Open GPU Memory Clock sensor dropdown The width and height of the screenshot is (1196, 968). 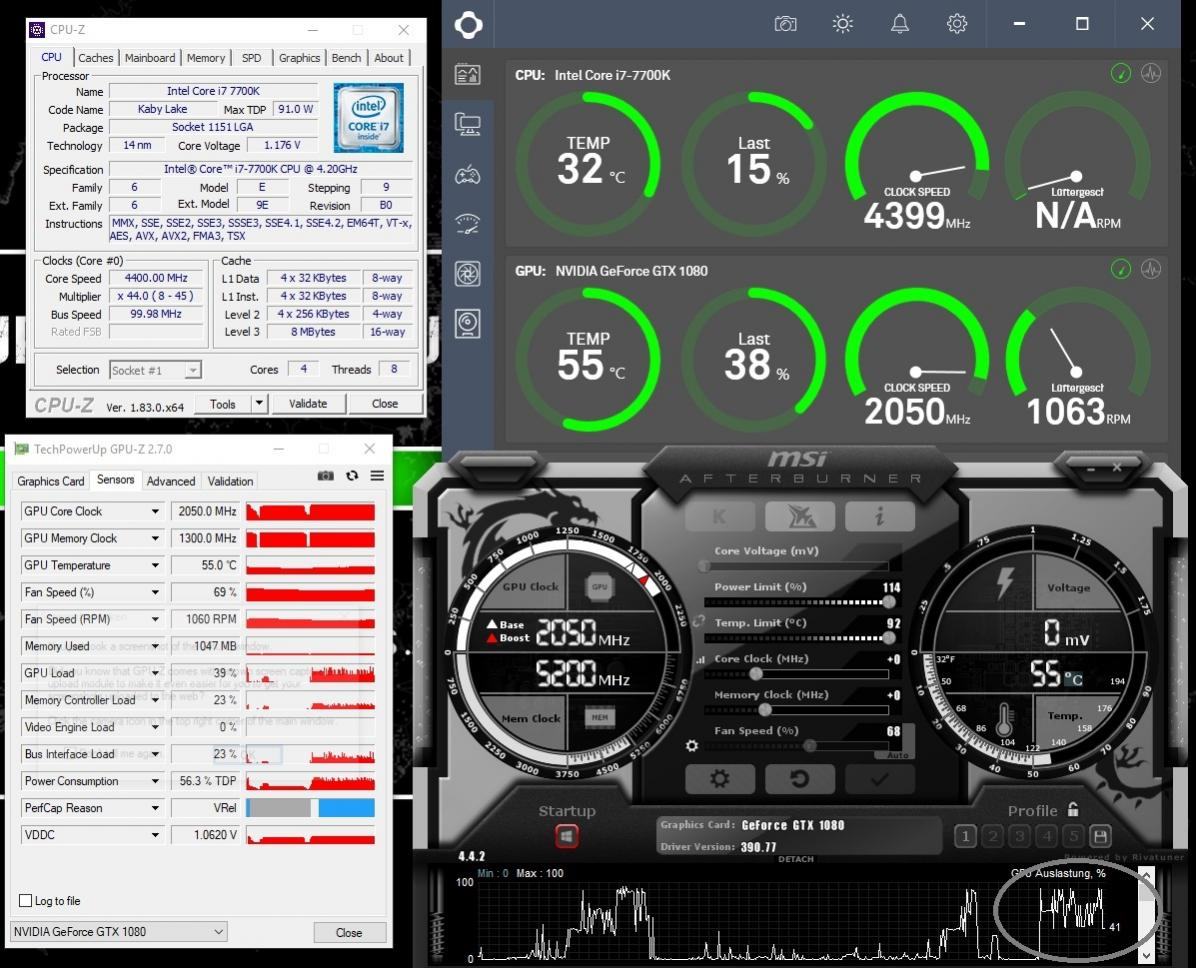click(155, 539)
